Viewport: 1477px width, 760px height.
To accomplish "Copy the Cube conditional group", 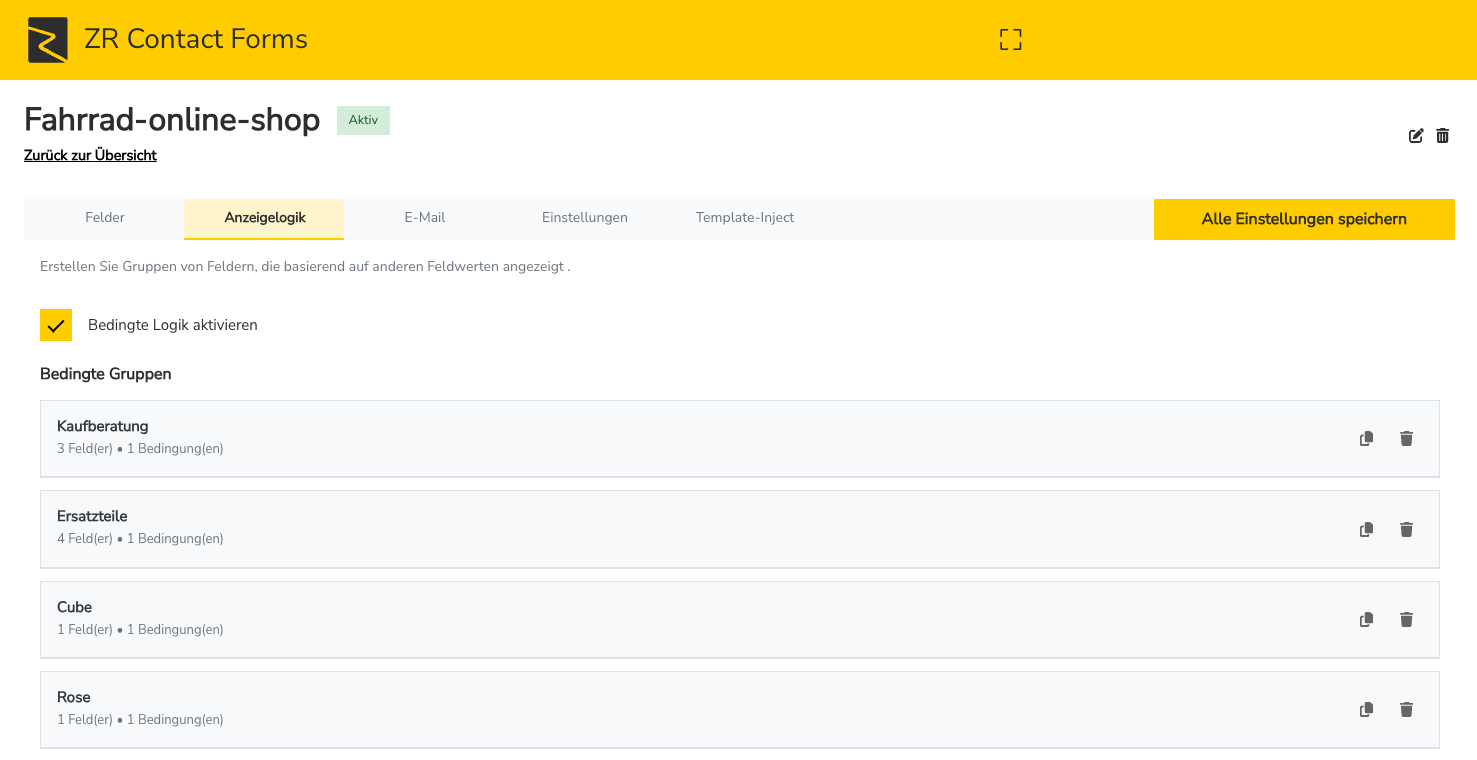I will tap(1366, 620).
